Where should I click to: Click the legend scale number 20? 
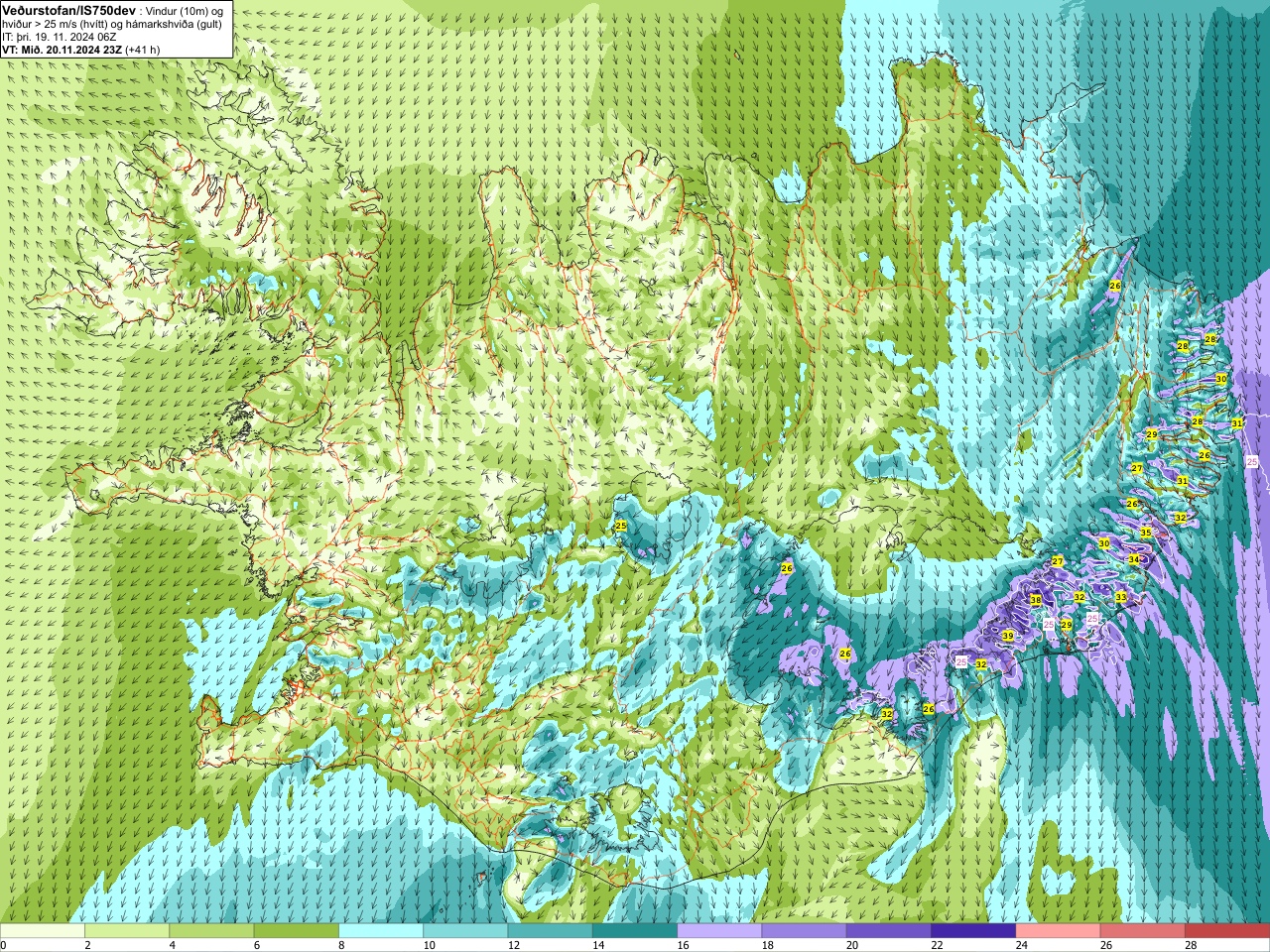coord(852,945)
